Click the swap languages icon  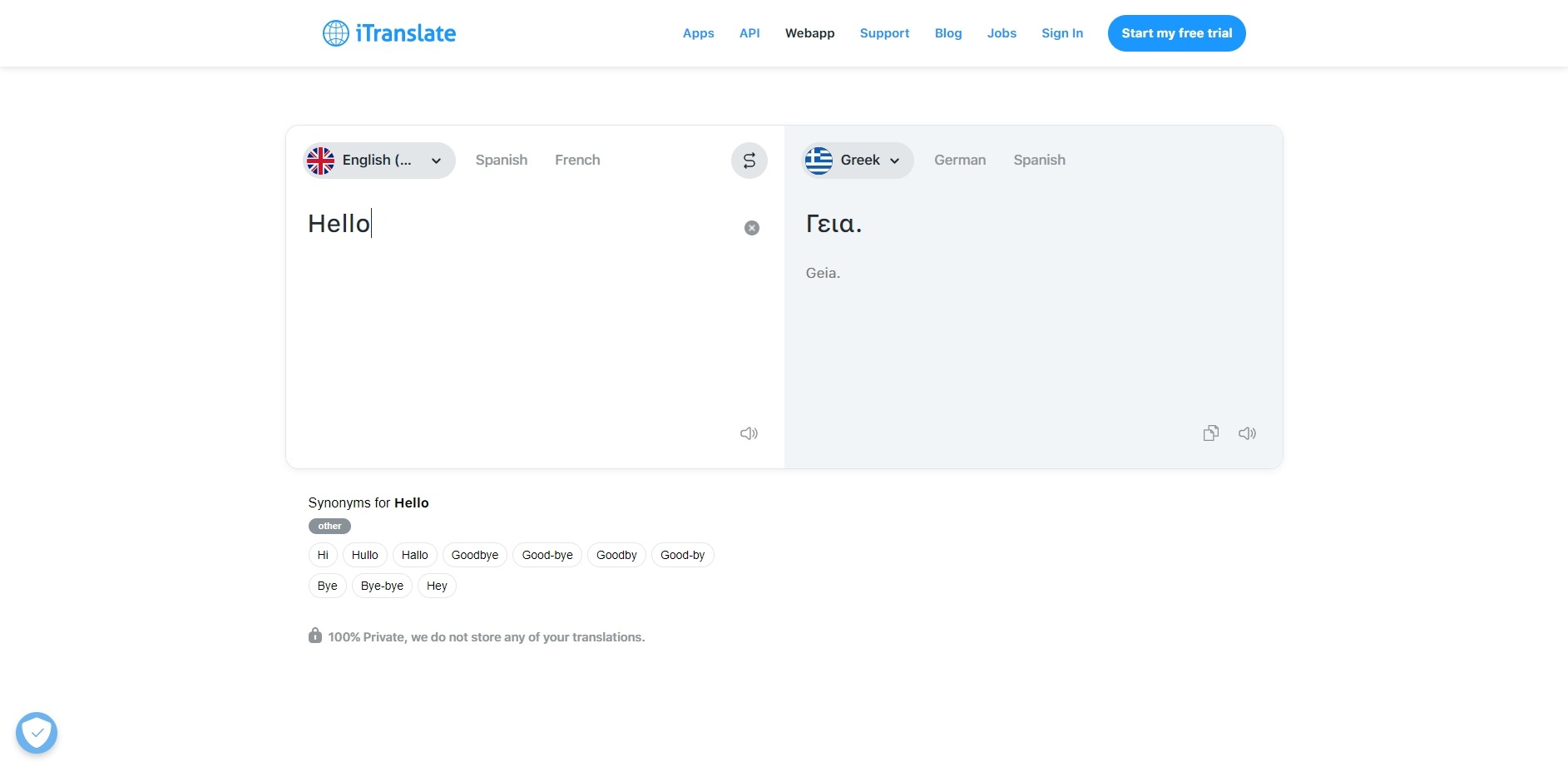(x=749, y=161)
